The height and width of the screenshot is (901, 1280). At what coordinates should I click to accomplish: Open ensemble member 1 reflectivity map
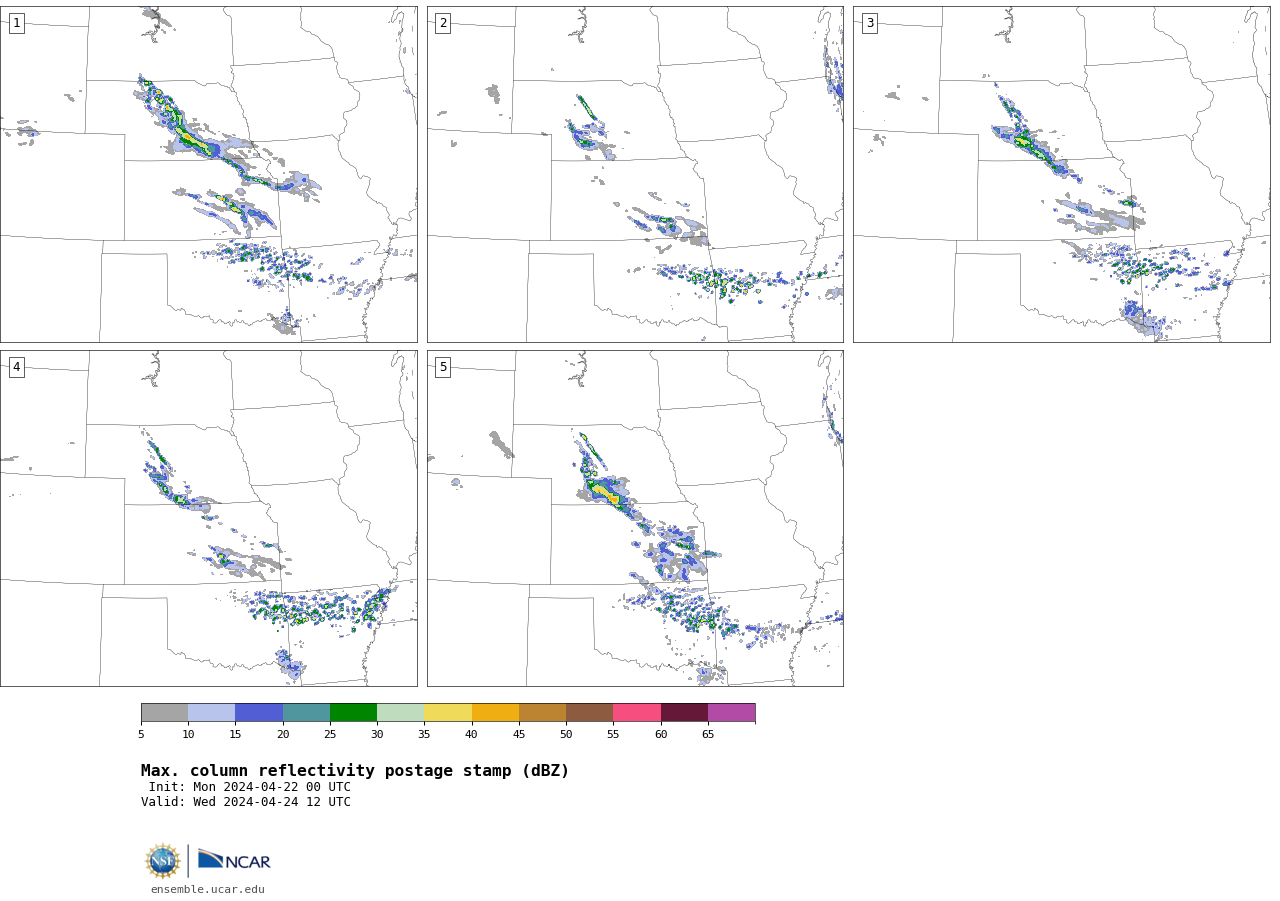pos(209,174)
